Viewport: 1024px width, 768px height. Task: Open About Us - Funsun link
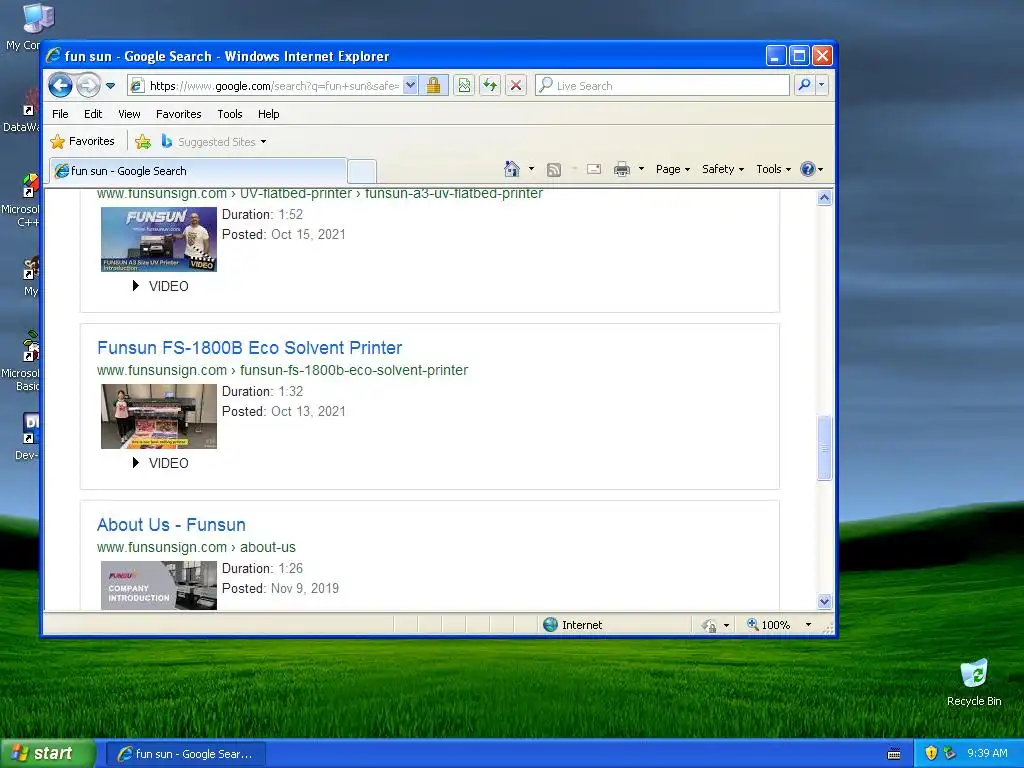(171, 524)
